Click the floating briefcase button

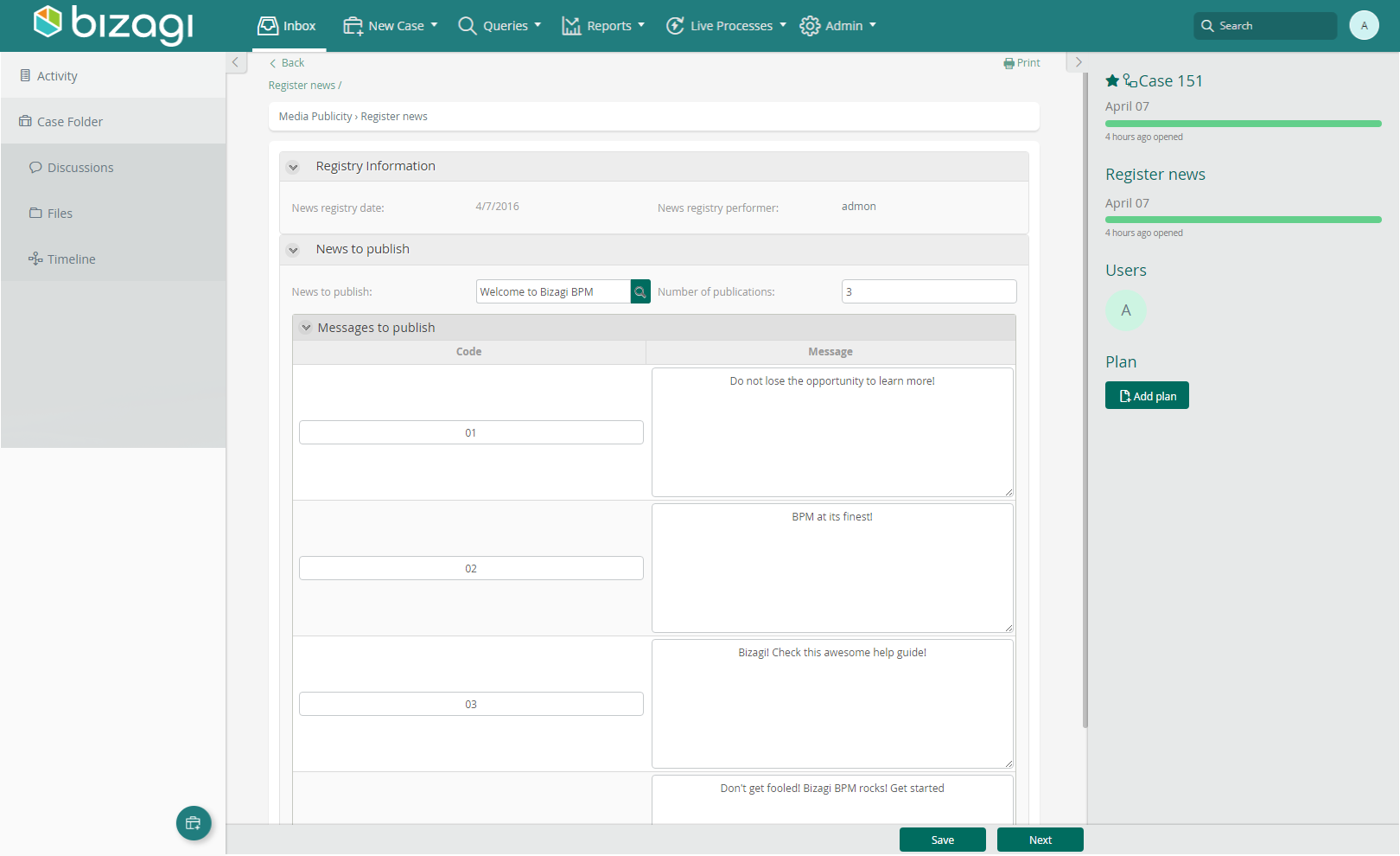(x=194, y=823)
